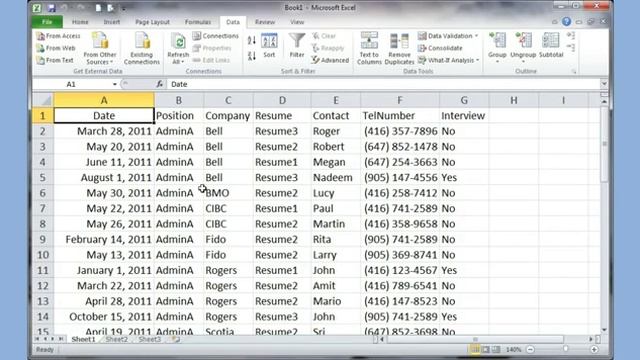Image resolution: width=640 pixels, height=360 pixels.
Task: Switch to Sheet3 tab
Action: point(149,339)
